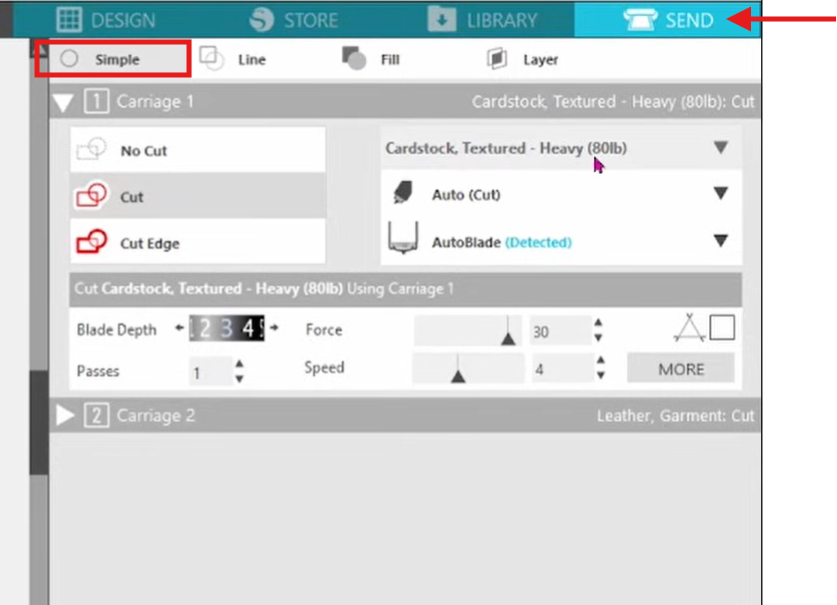Click the Passes value field
This screenshot has width=837, height=605.
[210, 372]
